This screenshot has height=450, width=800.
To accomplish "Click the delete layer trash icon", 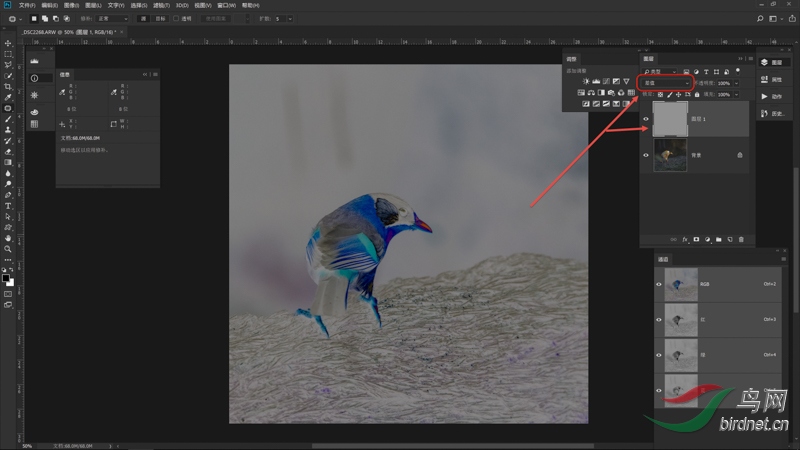I will (x=741, y=240).
